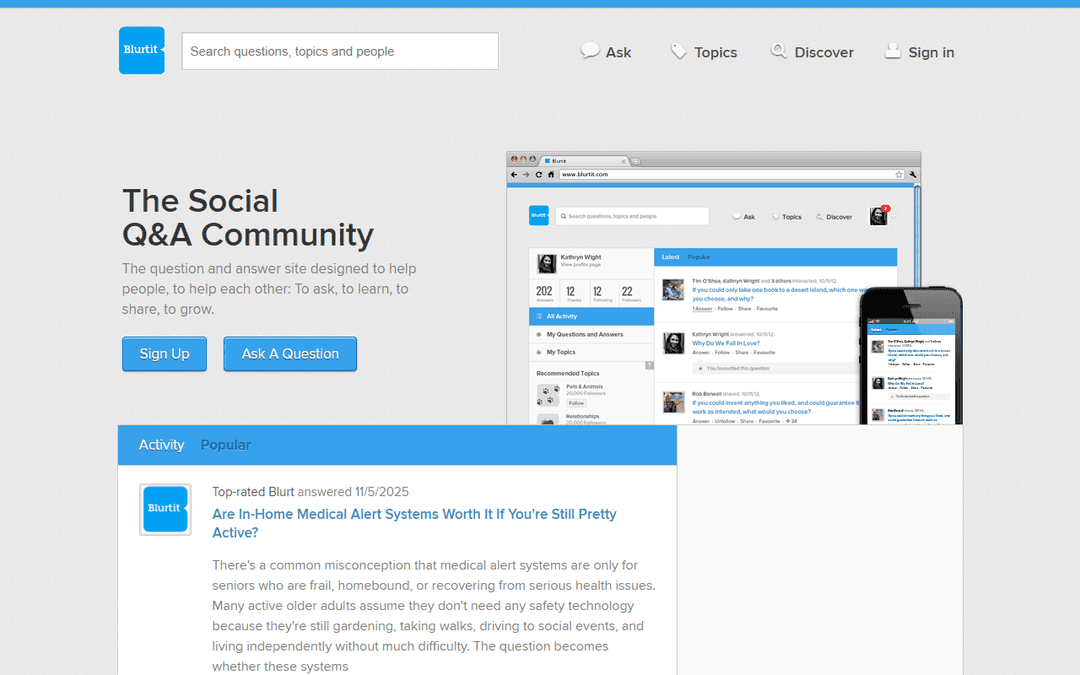Click the Sign in person icon

coord(893,51)
